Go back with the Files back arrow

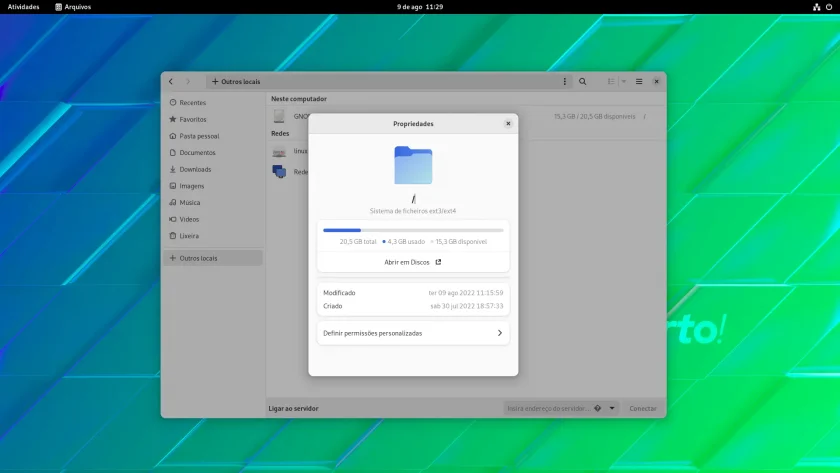pos(171,81)
